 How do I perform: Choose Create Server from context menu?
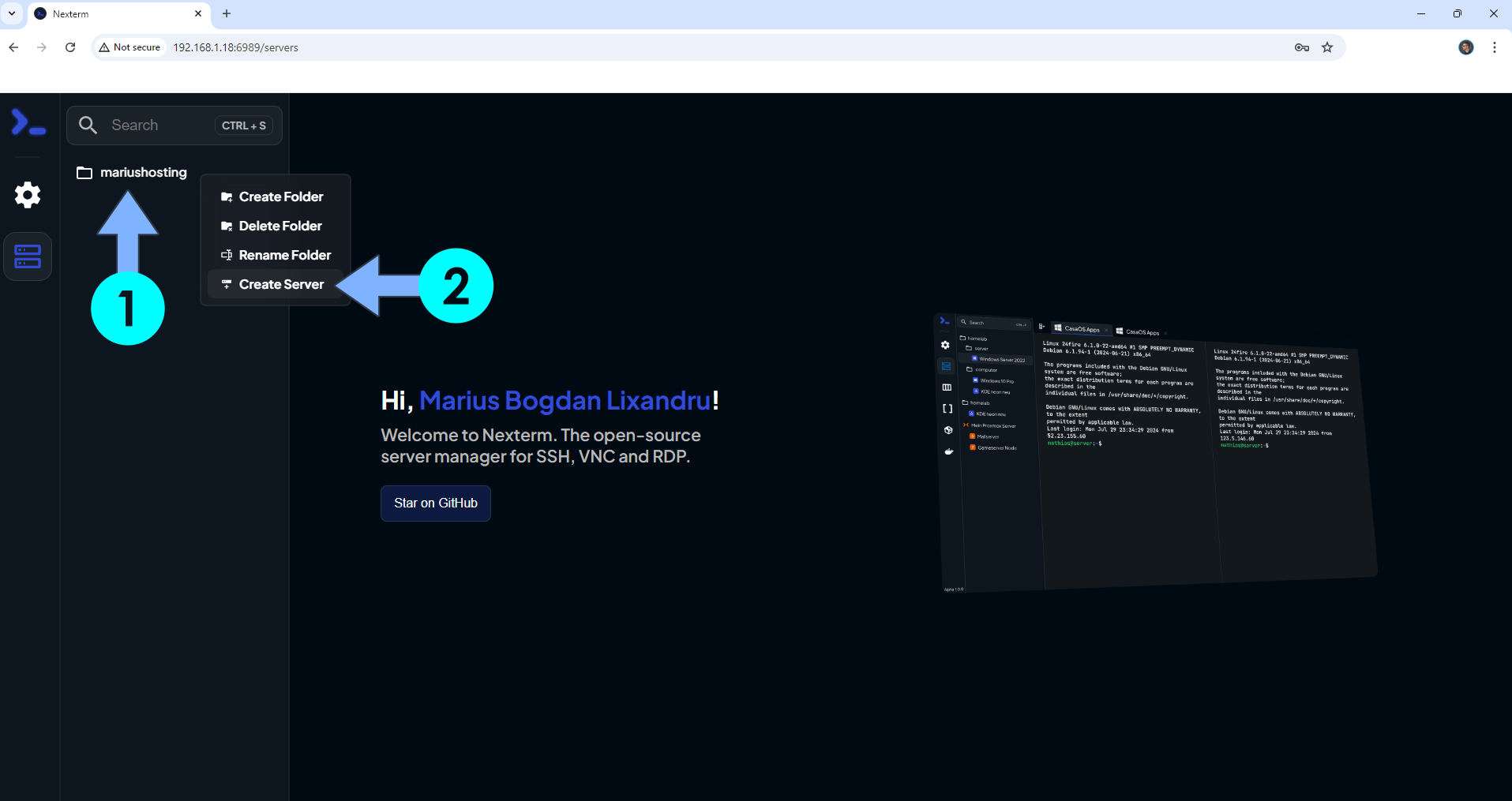275,284
